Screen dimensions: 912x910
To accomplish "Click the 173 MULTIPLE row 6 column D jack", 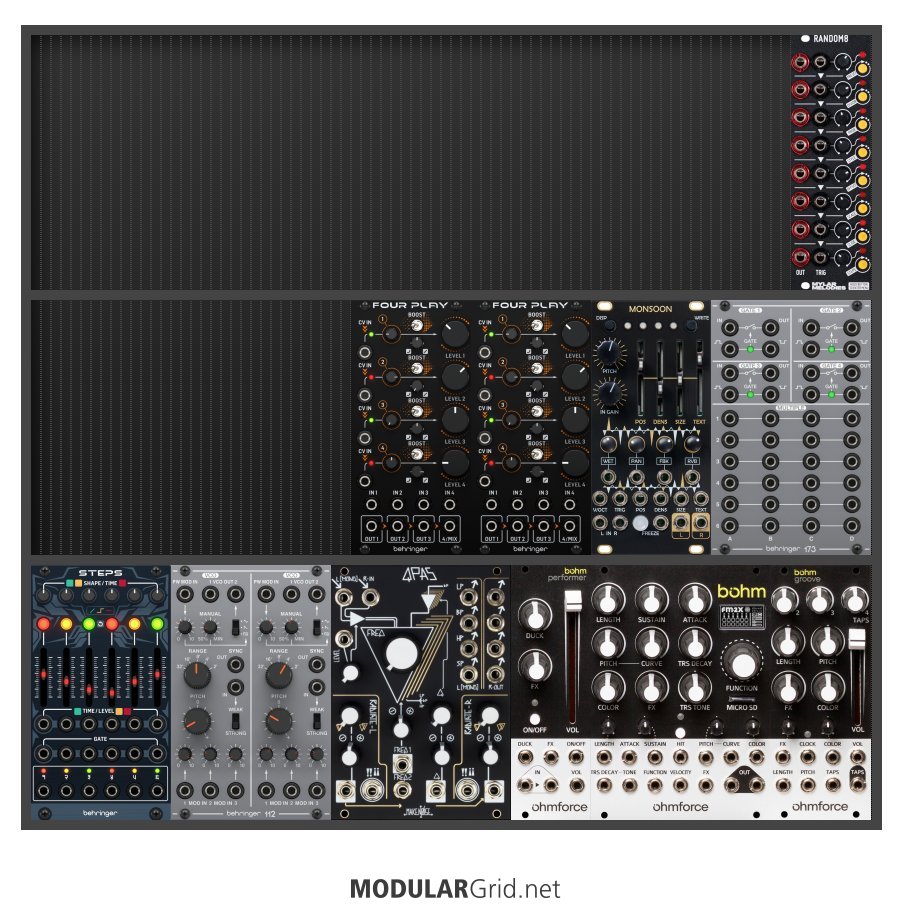I will click(x=852, y=525).
